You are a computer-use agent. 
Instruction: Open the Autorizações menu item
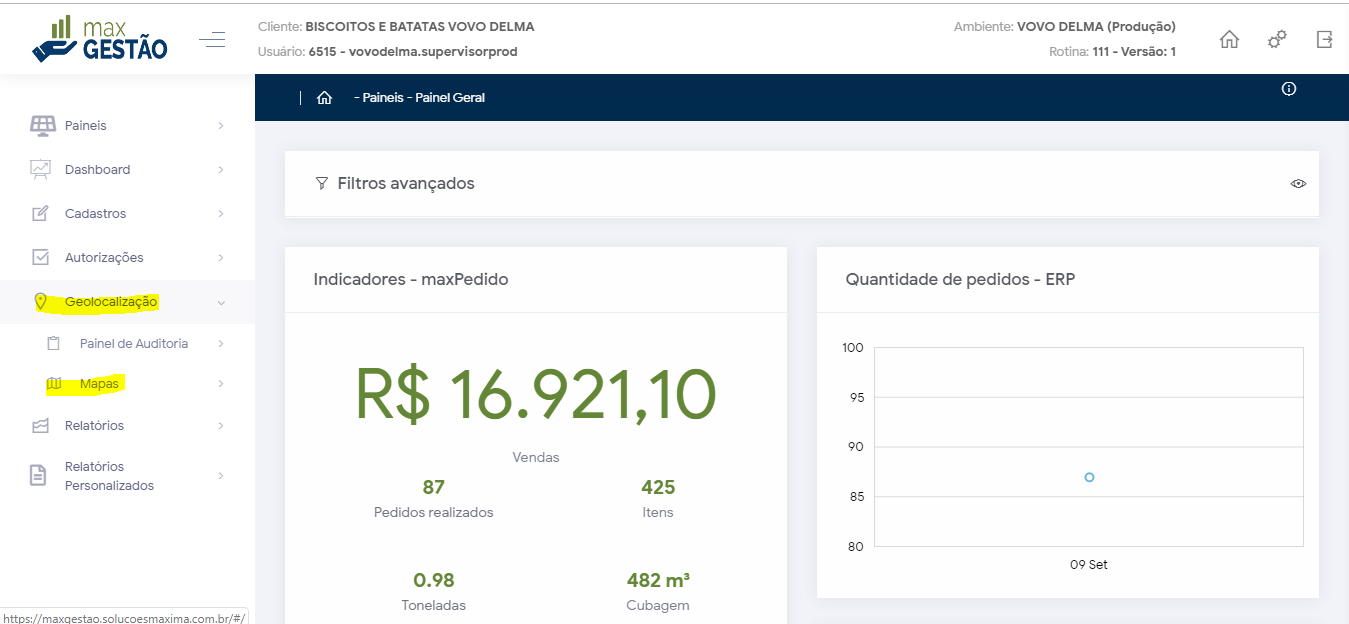pos(104,258)
